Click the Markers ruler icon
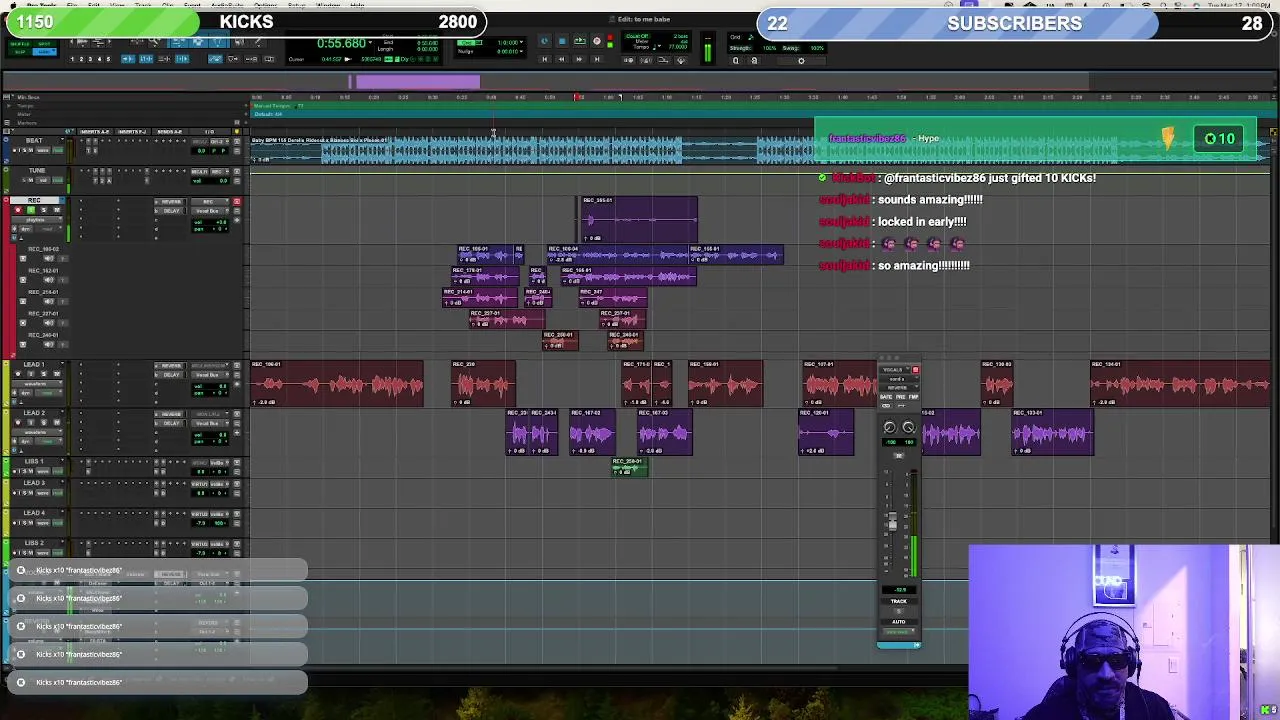The width and height of the screenshot is (1280, 720). tap(7, 123)
